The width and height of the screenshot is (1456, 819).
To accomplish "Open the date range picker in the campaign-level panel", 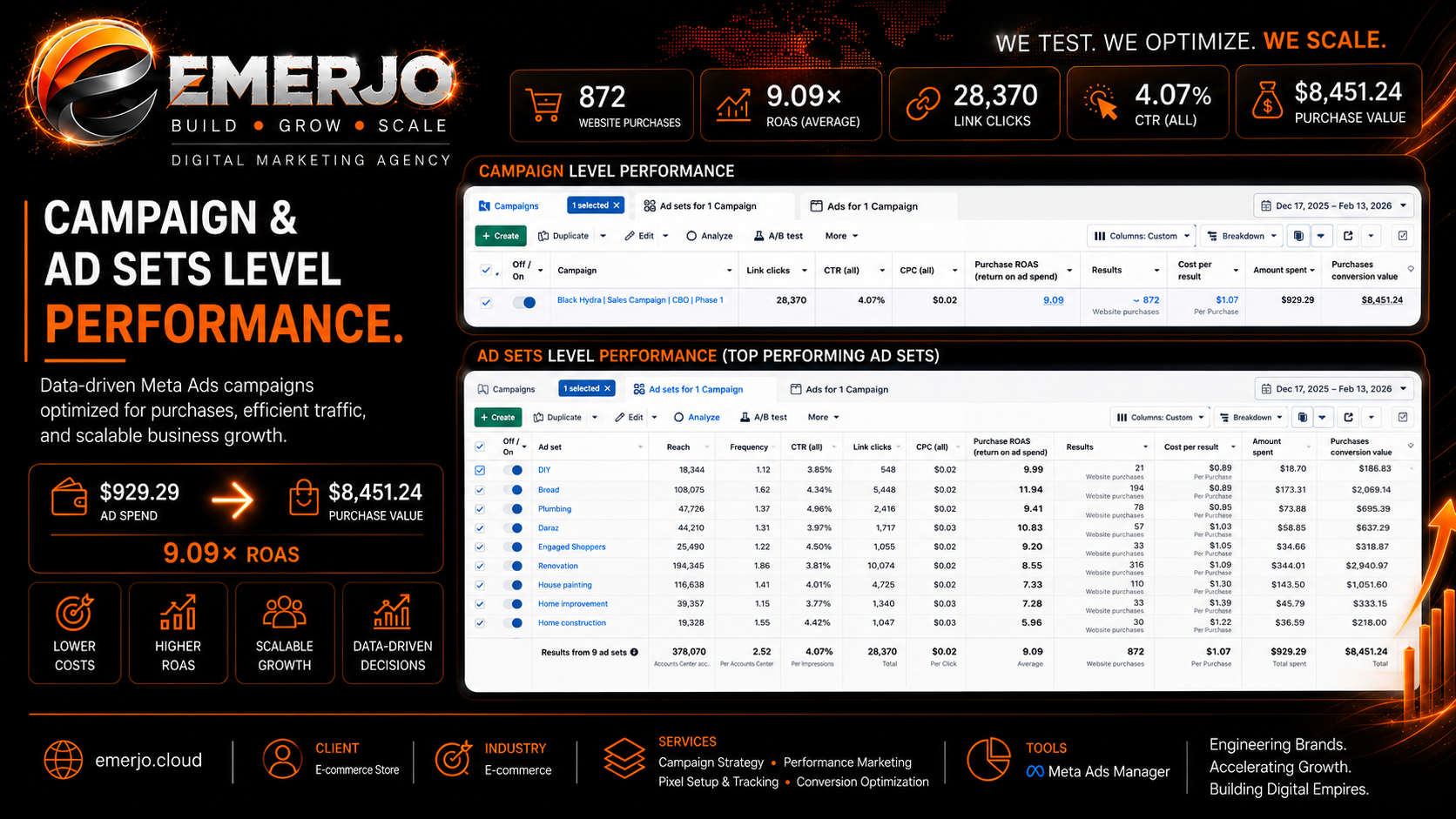I will point(1333,206).
